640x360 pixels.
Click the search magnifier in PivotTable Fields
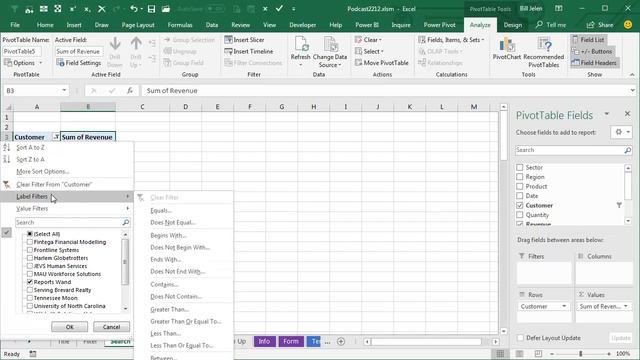[627, 150]
